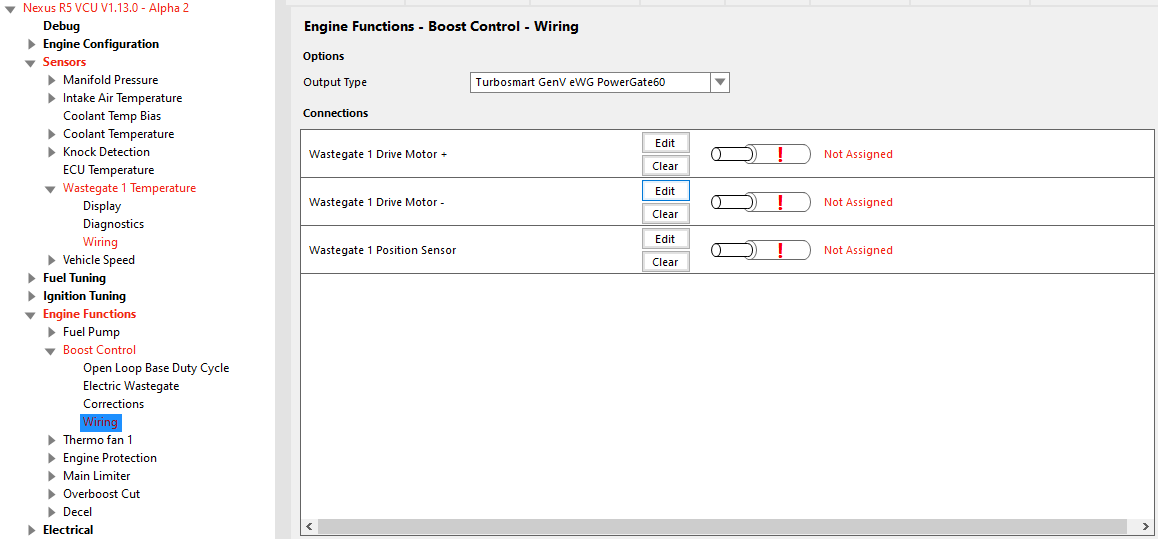Viewport: 1158px width, 539px height.
Task: Clear Wastegate 1 Drive Motor - connection
Action: (x=665, y=213)
